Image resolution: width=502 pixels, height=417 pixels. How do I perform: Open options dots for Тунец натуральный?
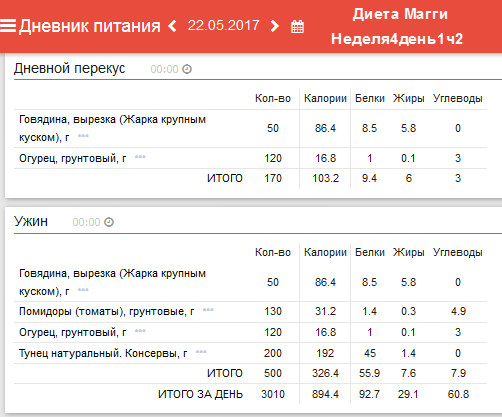tap(201, 352)
